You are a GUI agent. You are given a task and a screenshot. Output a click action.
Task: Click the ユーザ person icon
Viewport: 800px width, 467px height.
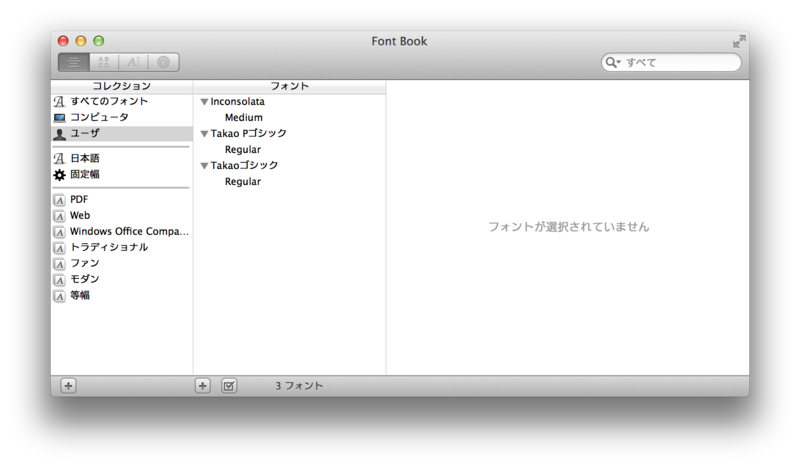pos(60,134)
